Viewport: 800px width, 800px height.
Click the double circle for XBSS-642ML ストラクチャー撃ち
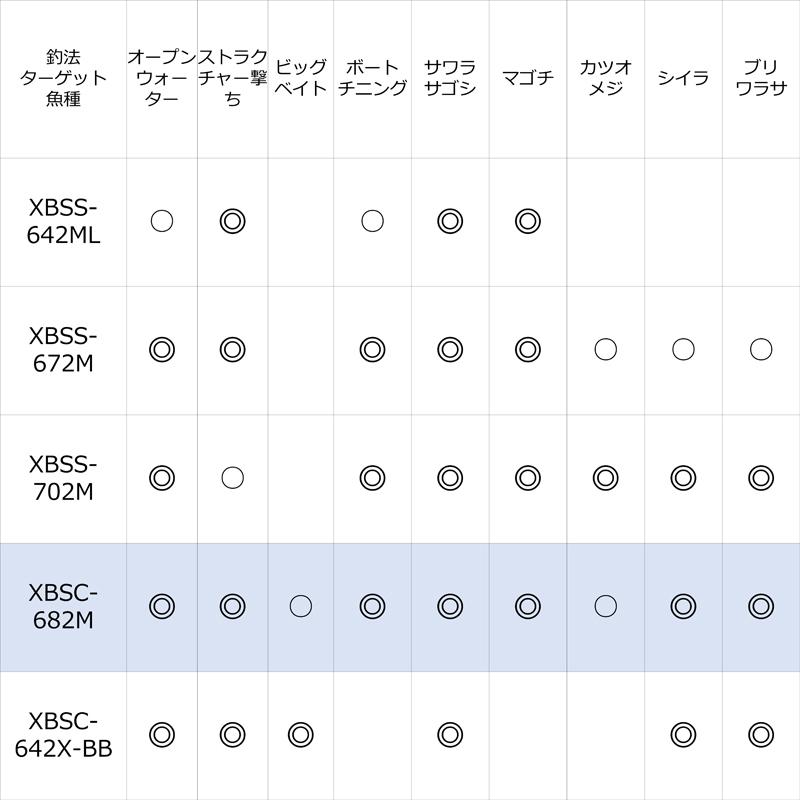pos(232,221)
